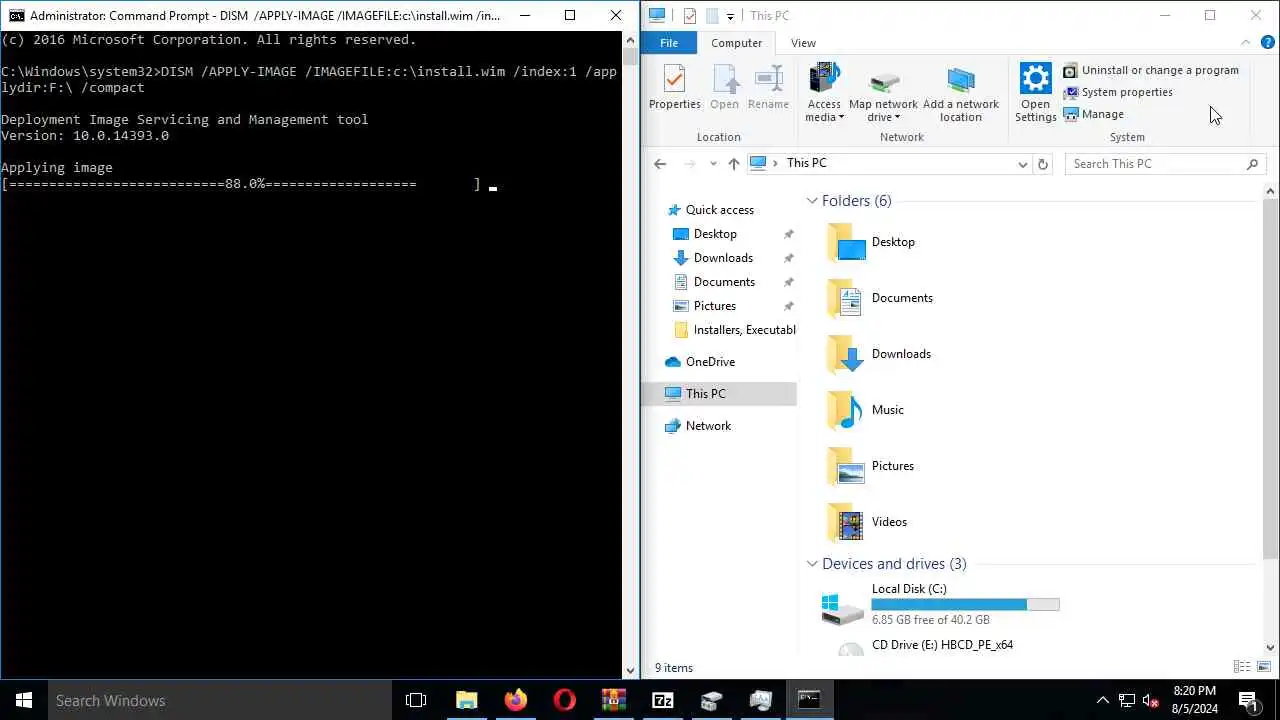The width and height of the screenshot is (1280, 720).
Task: Open the Windows Start menu
Action: [x=24, y=700]
